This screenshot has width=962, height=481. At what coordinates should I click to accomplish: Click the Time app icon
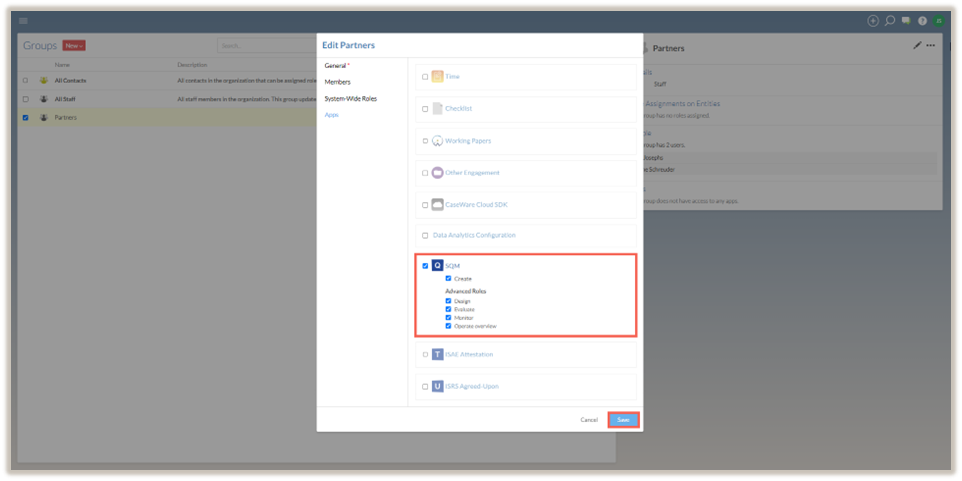click(437, 77)
